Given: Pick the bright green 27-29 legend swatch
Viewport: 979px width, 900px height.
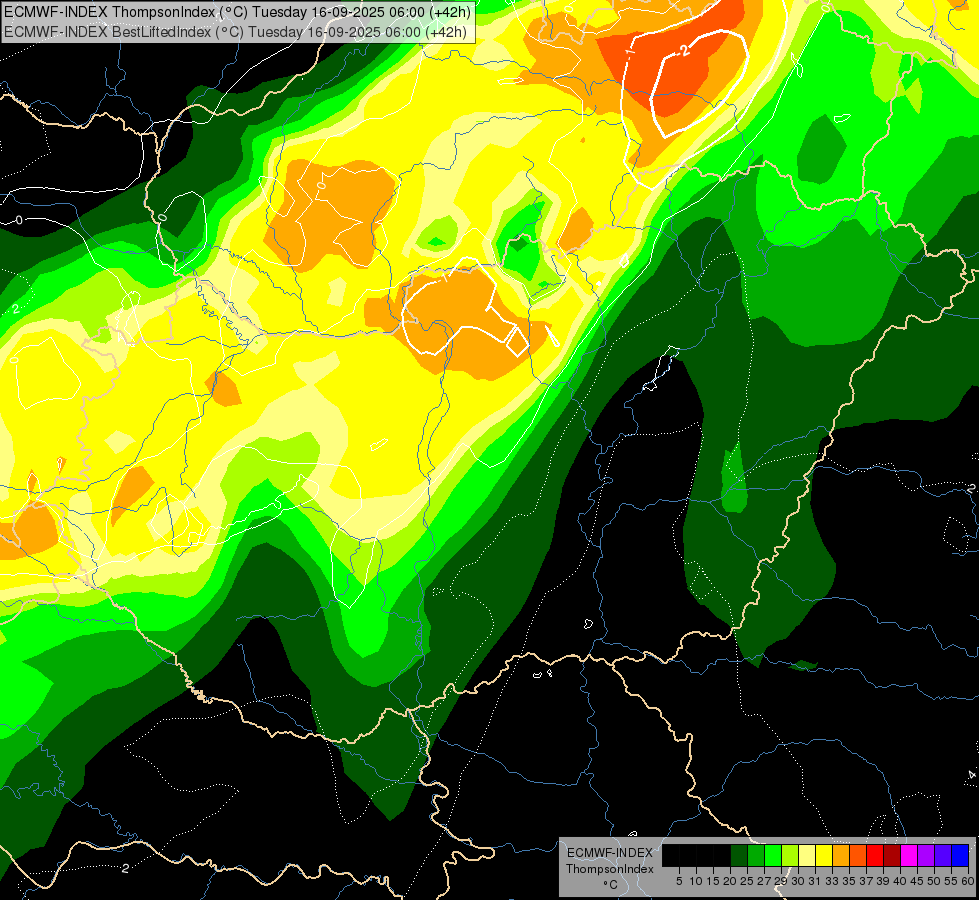Looking at the screenshot, I should point(773,855).
